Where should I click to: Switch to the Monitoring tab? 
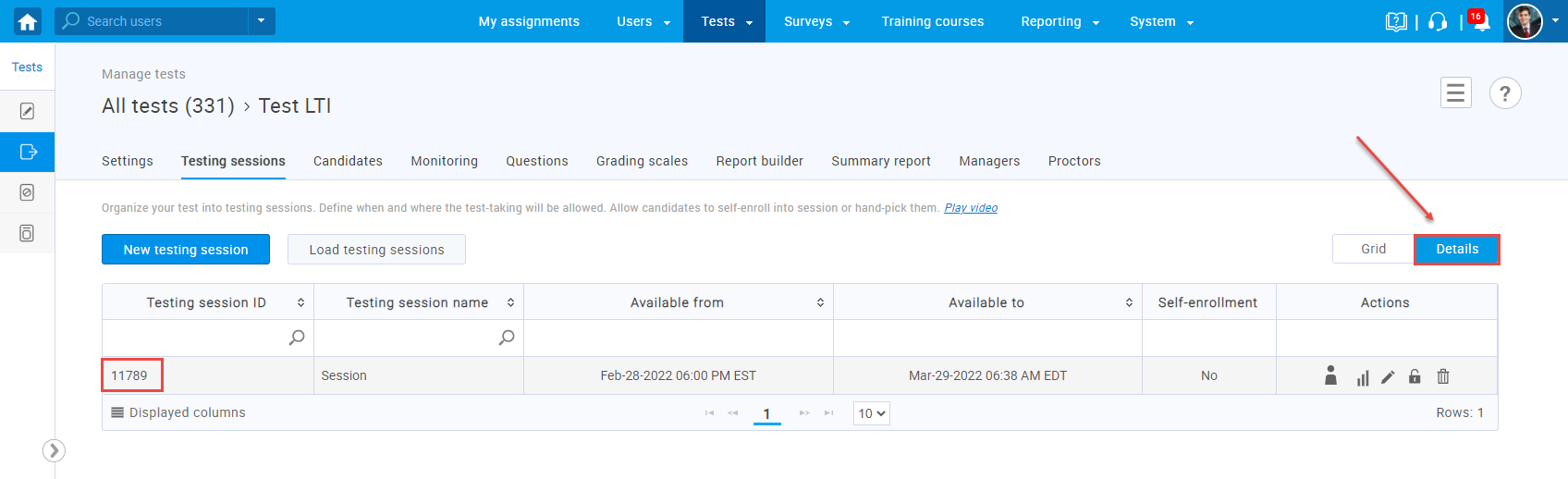(444, 161)
